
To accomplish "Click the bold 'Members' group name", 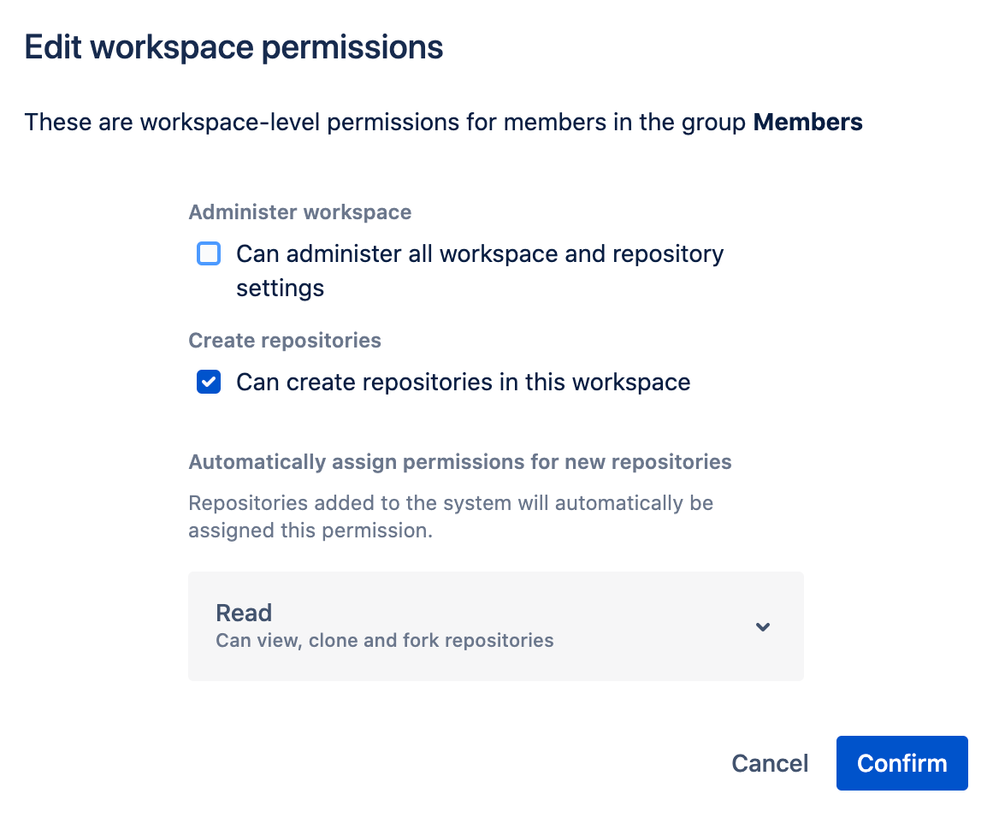I will 808,122.
